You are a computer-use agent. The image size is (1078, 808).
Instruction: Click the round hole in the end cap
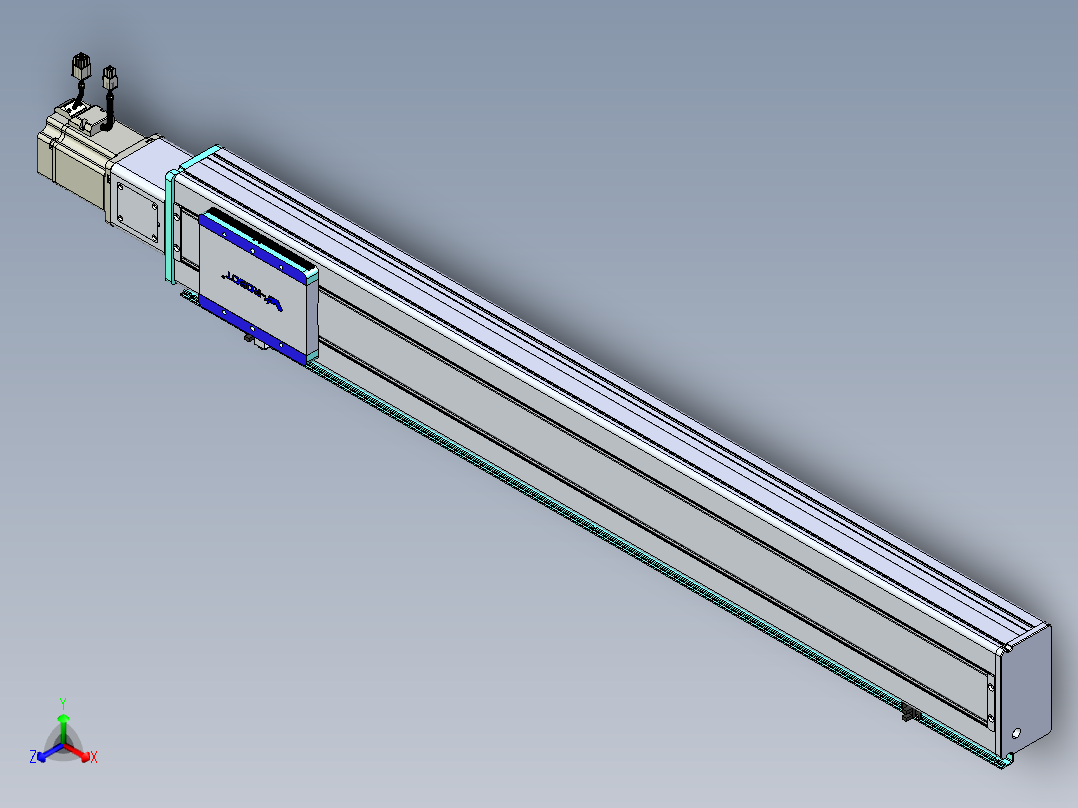tap(1017, 733)
